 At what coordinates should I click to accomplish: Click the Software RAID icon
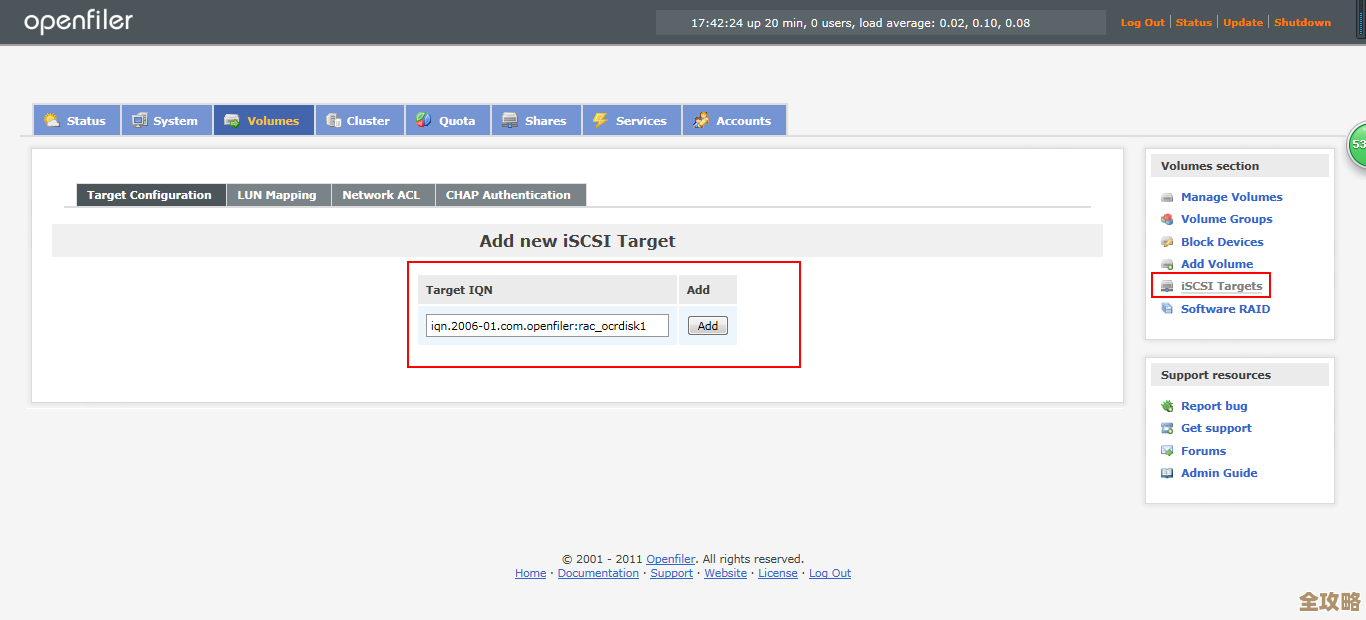1166,309
